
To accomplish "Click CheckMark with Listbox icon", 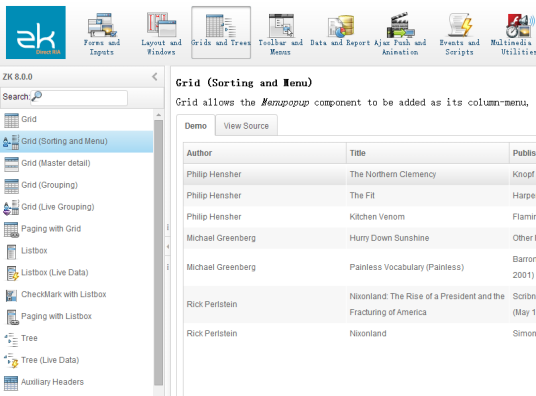I will [x=11, y=295].
